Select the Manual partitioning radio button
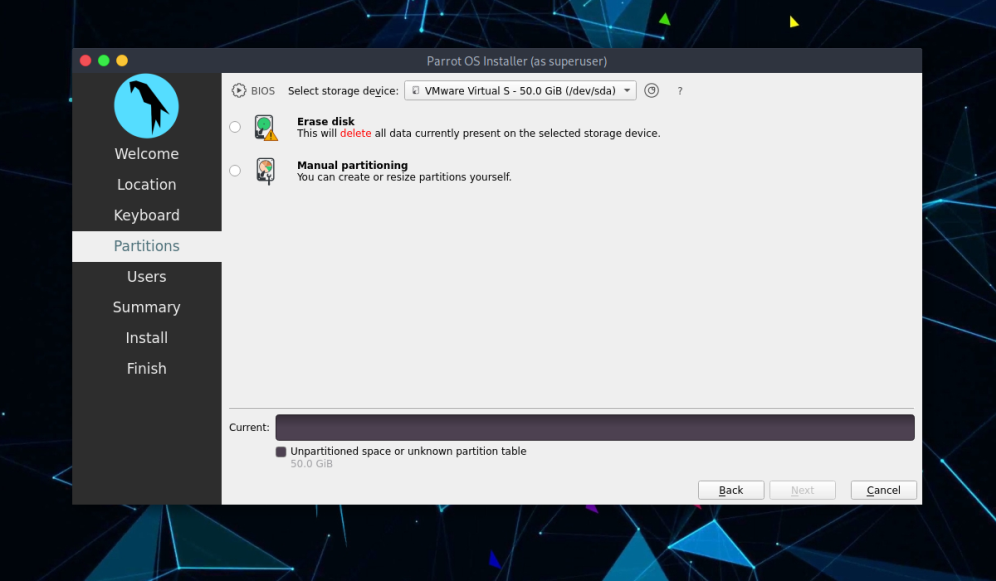Viewport: 996px width, 581px height. pos(235,171)
